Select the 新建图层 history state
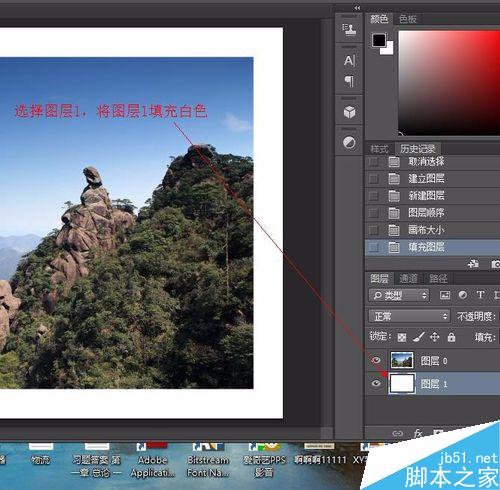 432,196
